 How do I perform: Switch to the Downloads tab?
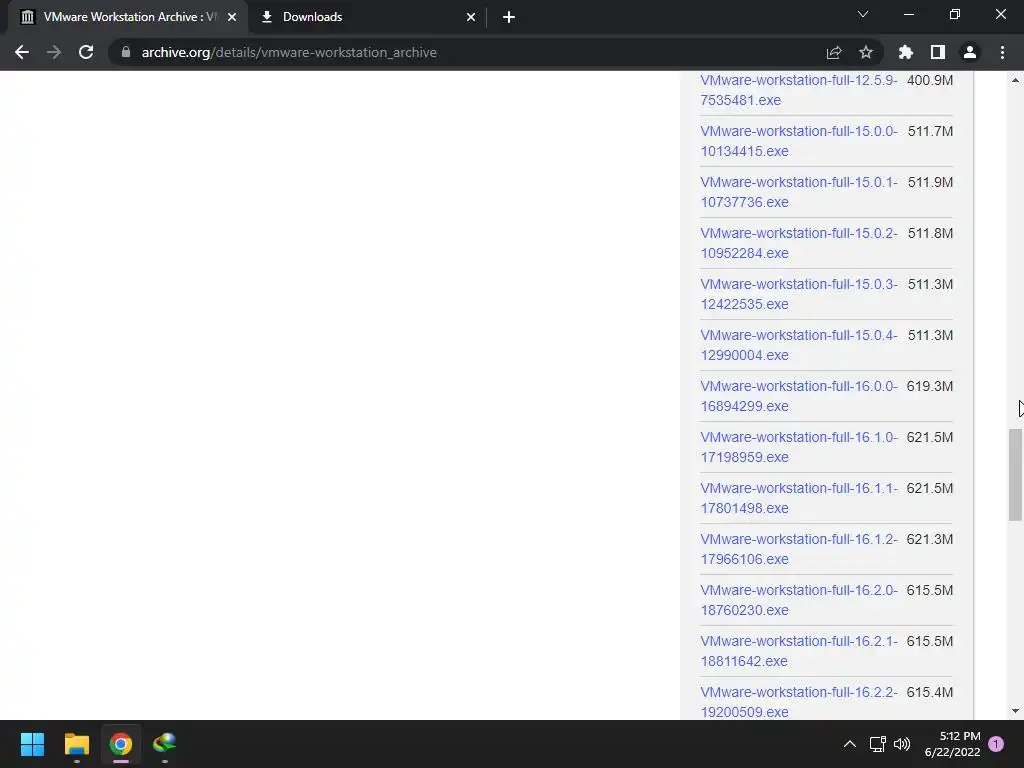tap(368, 17)
